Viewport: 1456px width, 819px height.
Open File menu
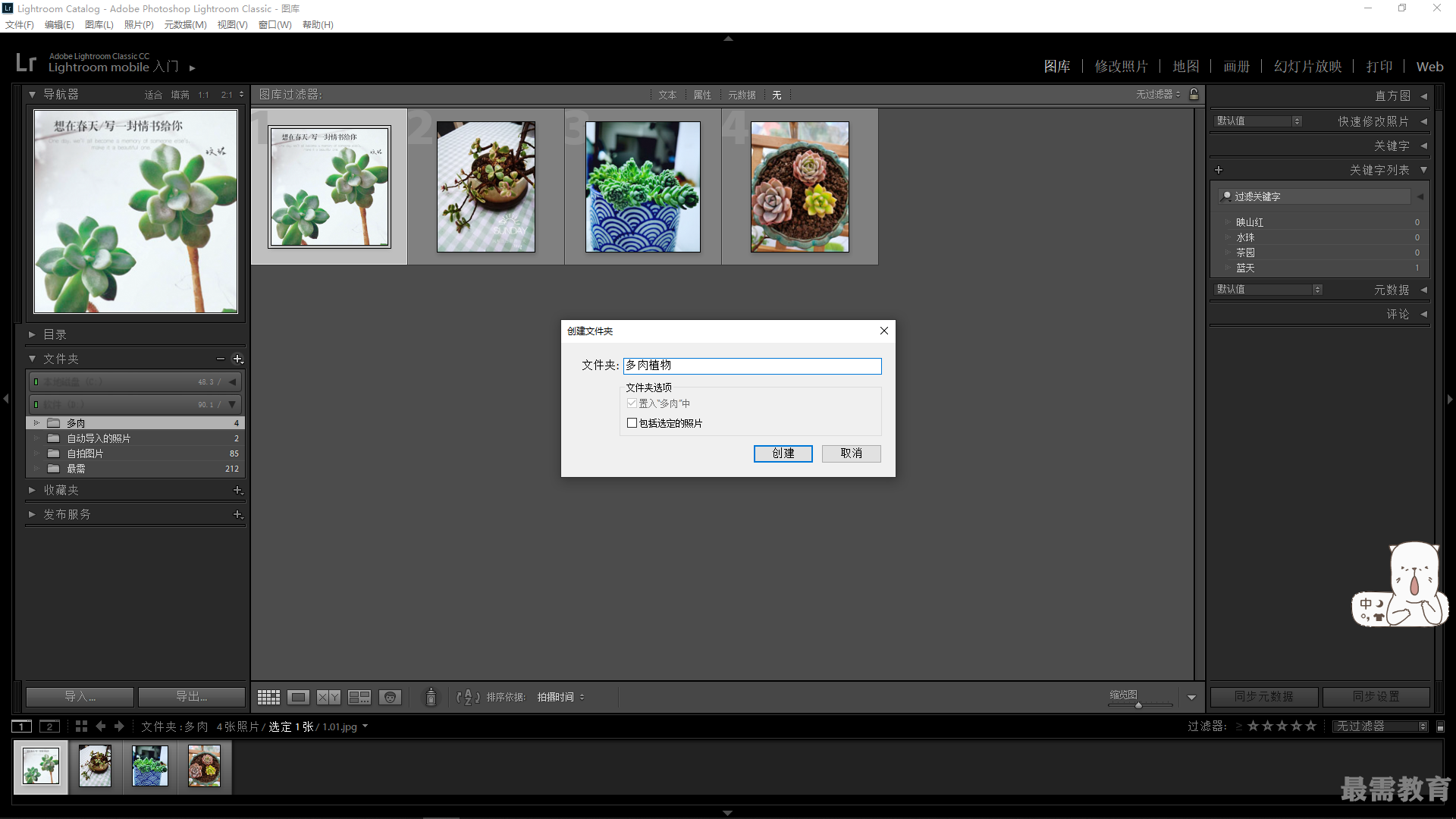point(20,25)
